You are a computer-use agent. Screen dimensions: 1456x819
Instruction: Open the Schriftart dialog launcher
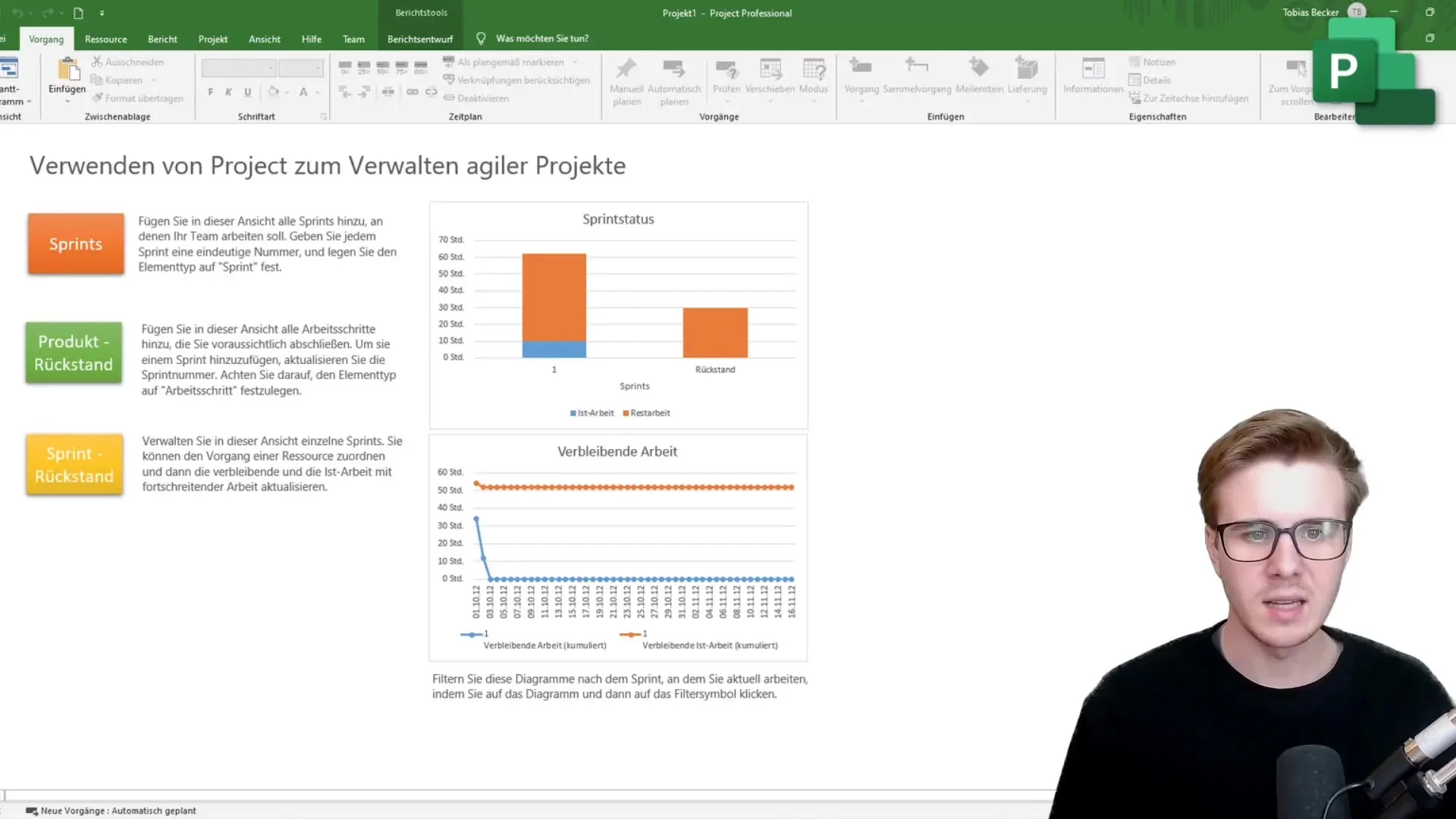coord(324,117)
